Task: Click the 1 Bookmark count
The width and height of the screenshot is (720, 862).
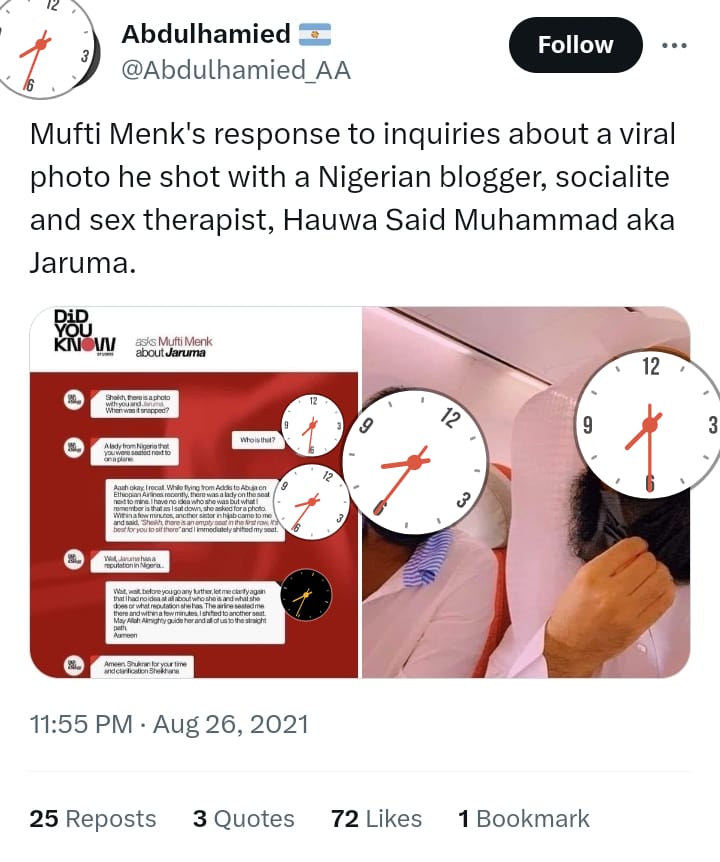Action: pos(524,819)
